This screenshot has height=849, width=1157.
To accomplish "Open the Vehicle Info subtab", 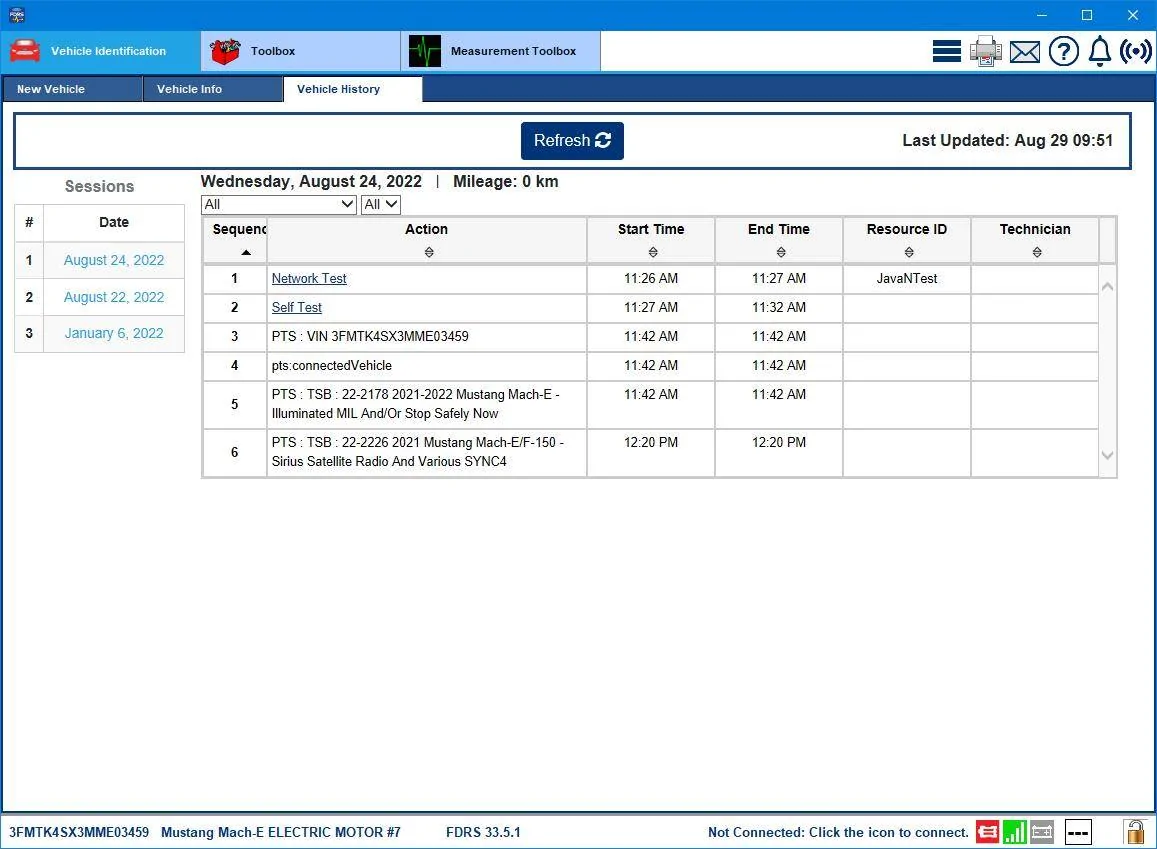I will tap(213, 89).
